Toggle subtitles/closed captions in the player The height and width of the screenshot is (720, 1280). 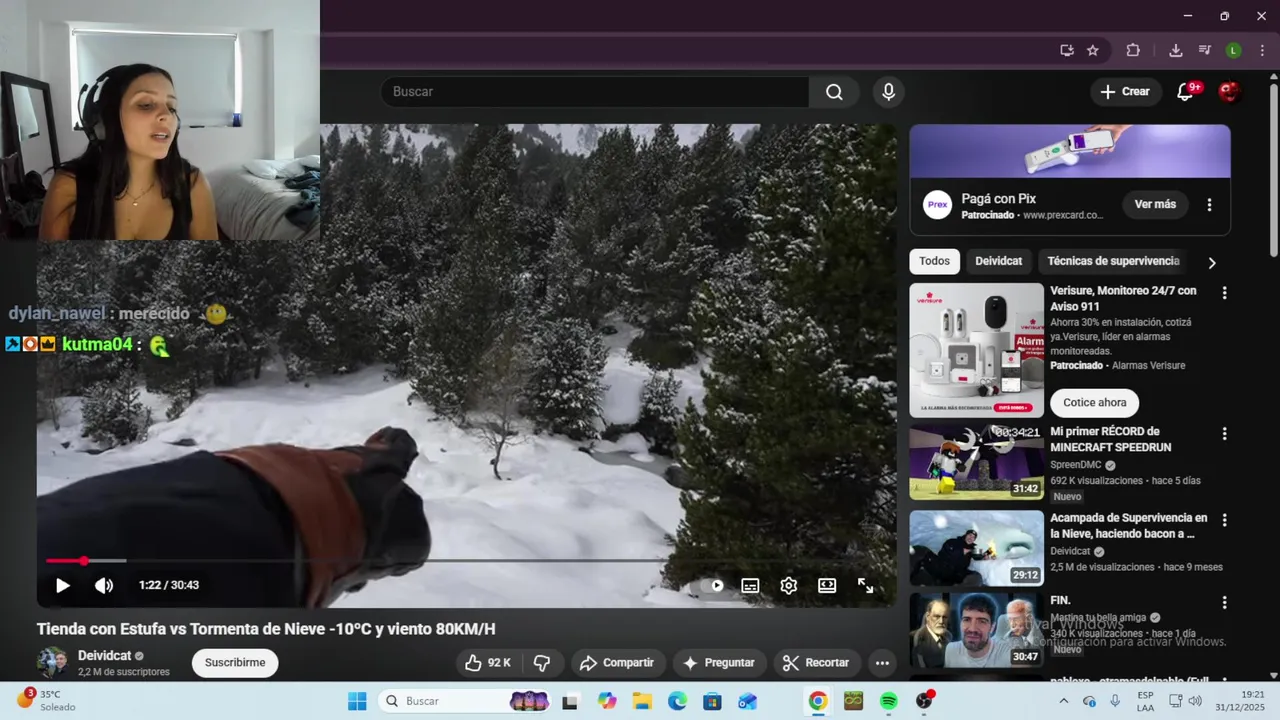[x=750, y=586]
